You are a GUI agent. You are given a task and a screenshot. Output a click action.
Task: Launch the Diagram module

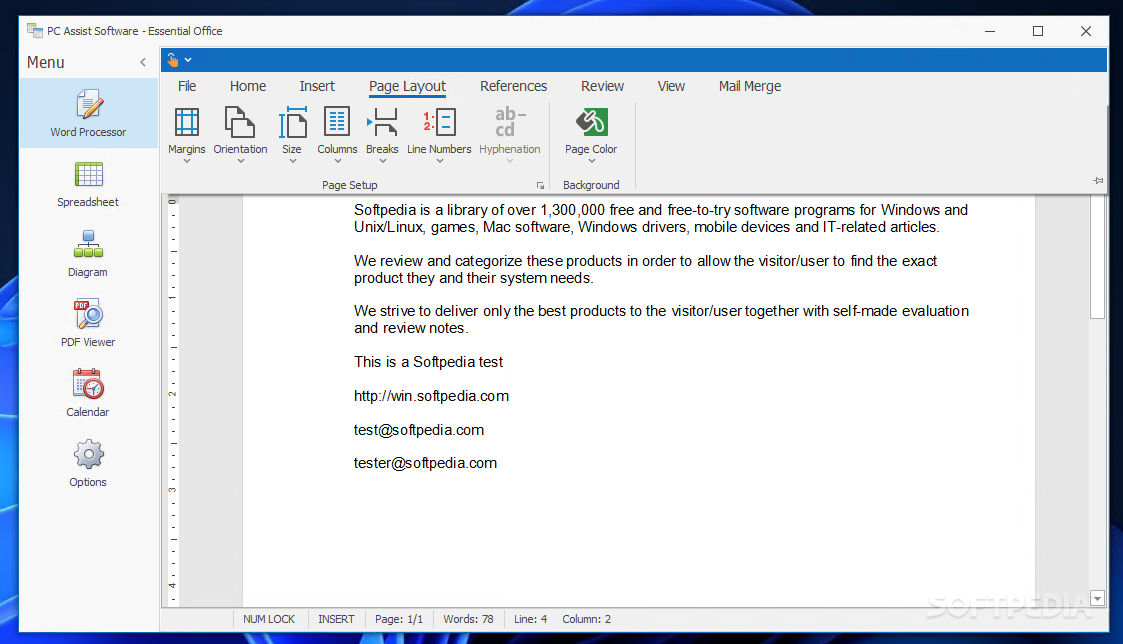88,254
